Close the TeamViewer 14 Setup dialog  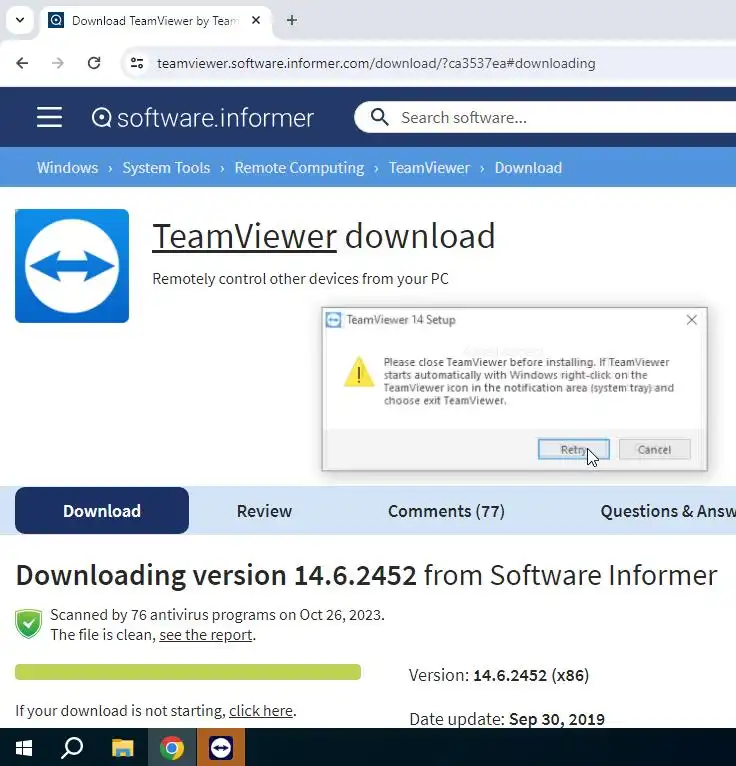pyautogui.click(x=692, y=320)
